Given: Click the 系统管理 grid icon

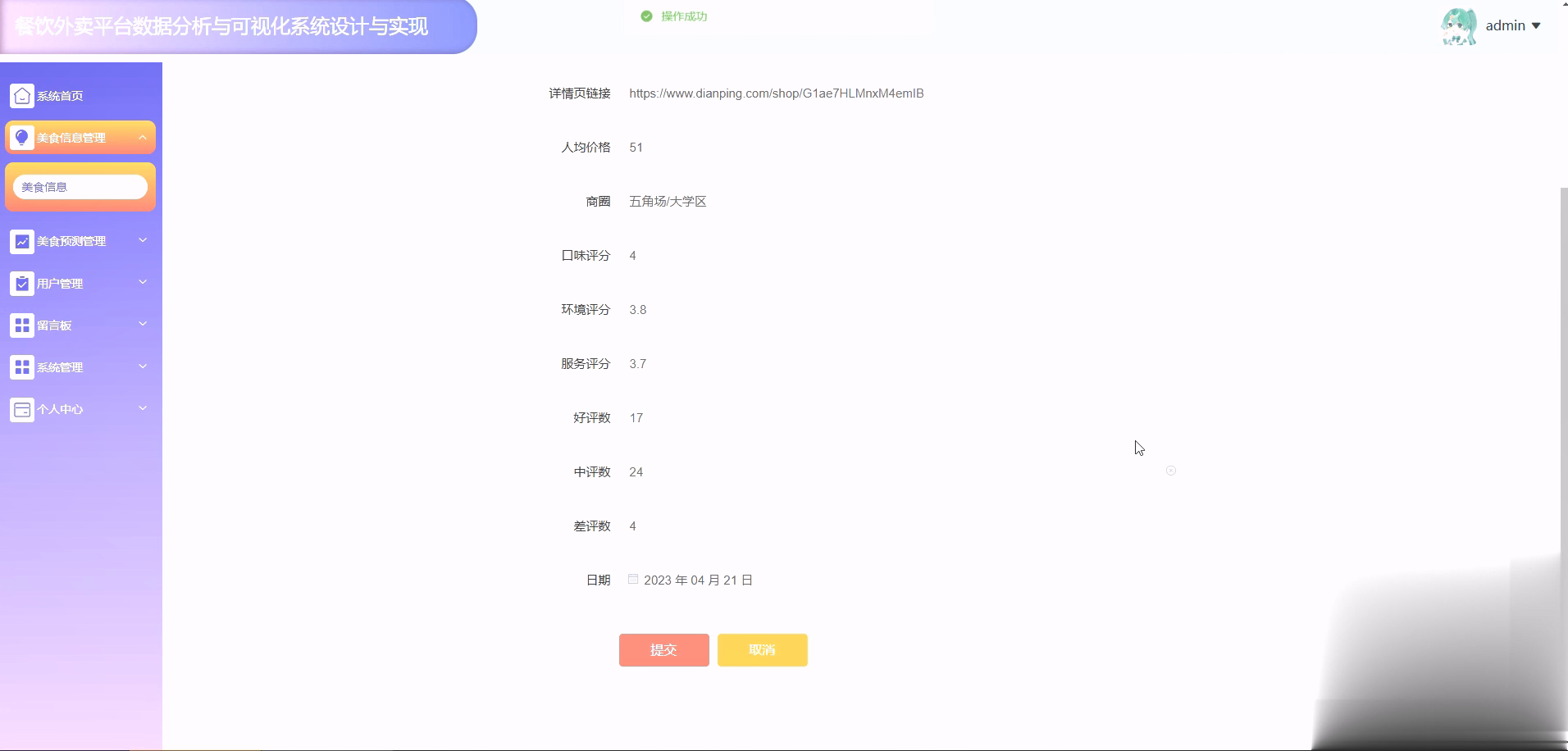Looking at the screenshot, I should 22,367.
